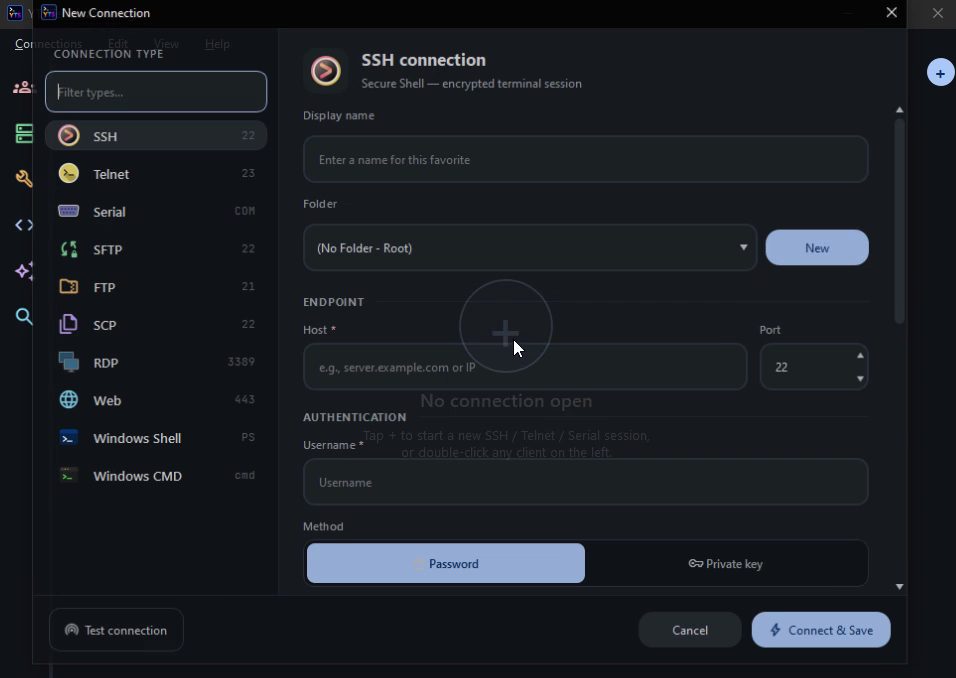Choose Windows Shell row in type list
Image resolution: width=956 pixels, height=678 pixels.
coord(156,438)
